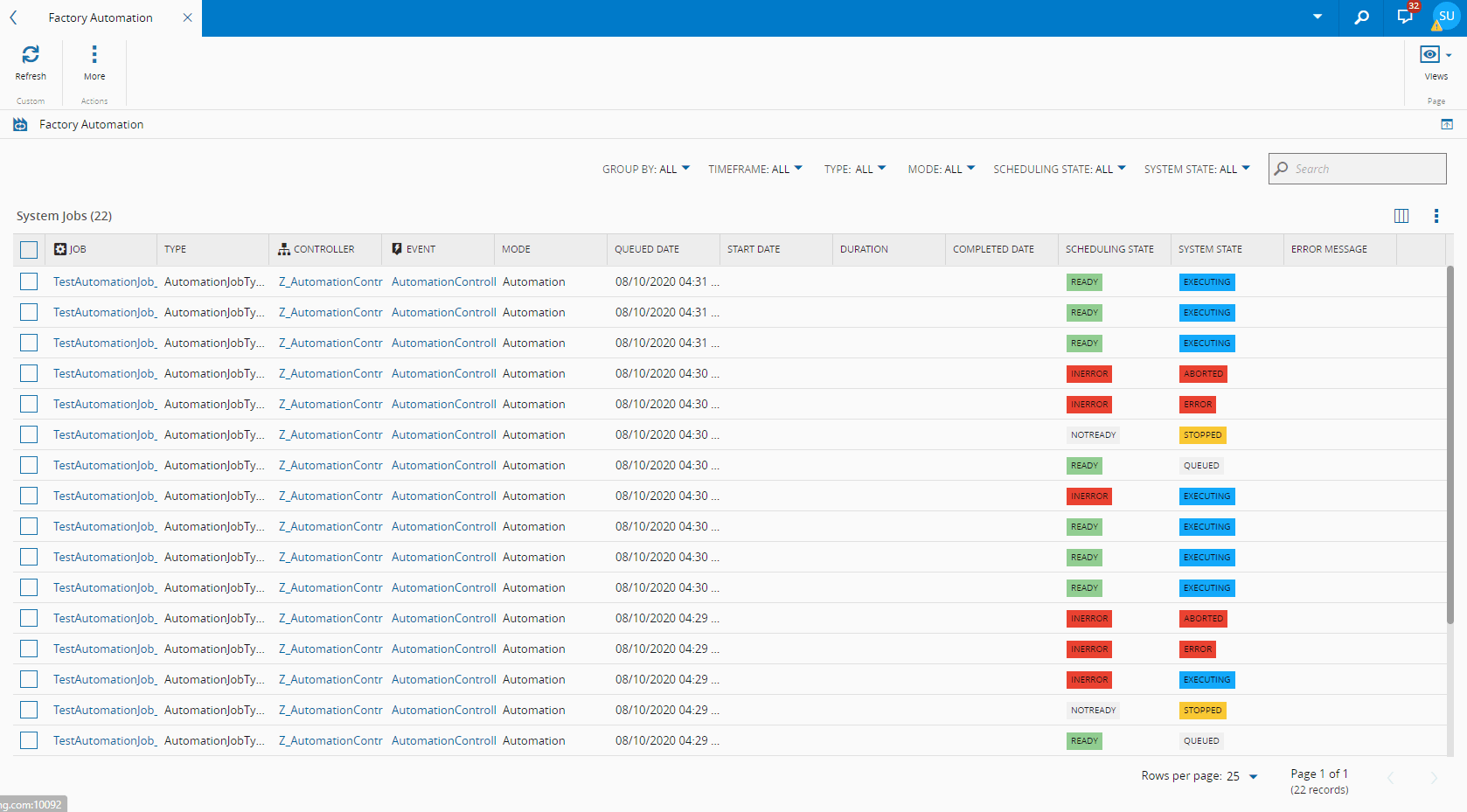Open the Scheduling State filter dropdown
The height and width of the screenshot is (812, 1467).
[1059, 169]
